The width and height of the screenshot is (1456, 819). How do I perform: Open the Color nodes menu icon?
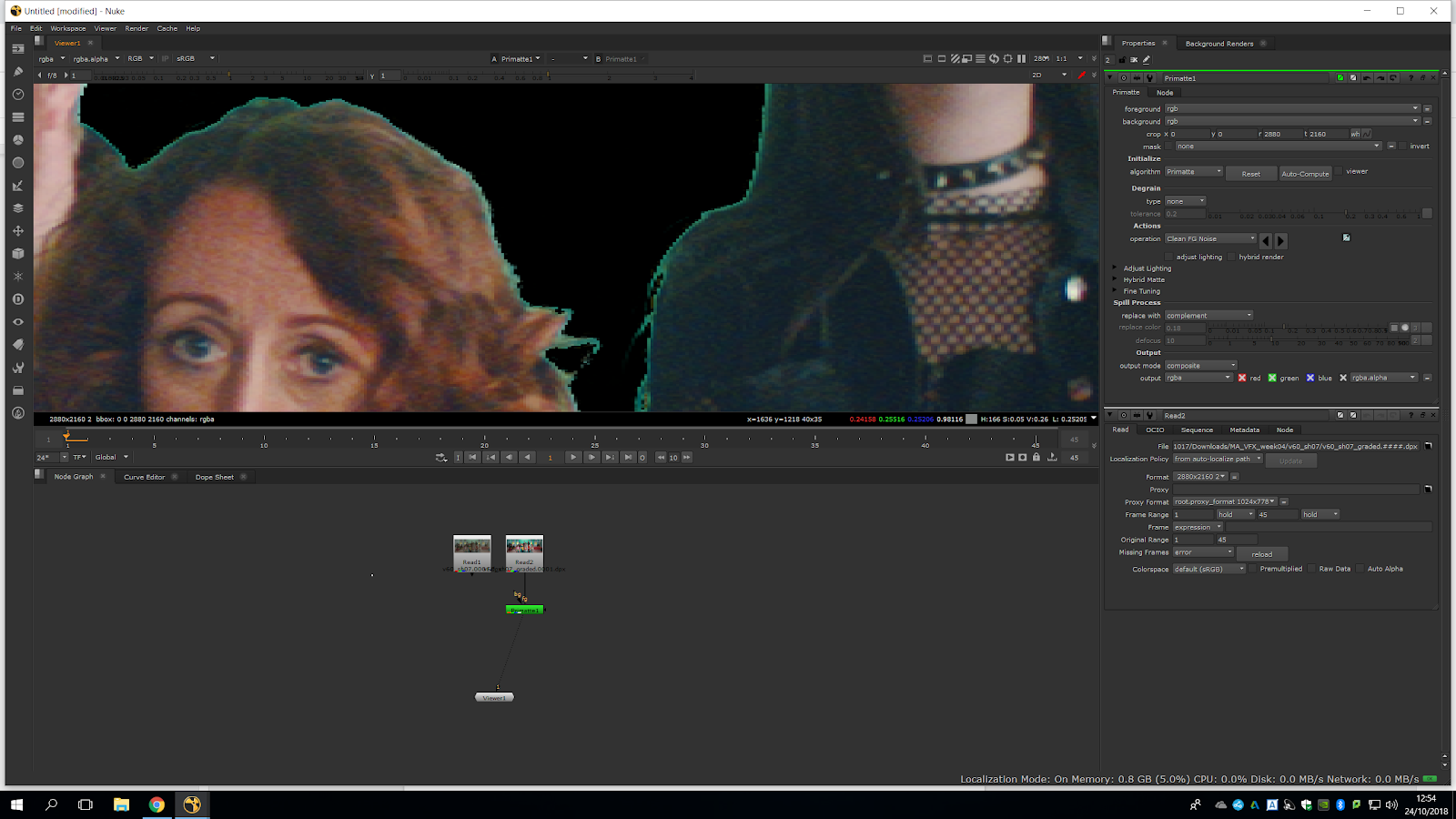coord(18,140)
